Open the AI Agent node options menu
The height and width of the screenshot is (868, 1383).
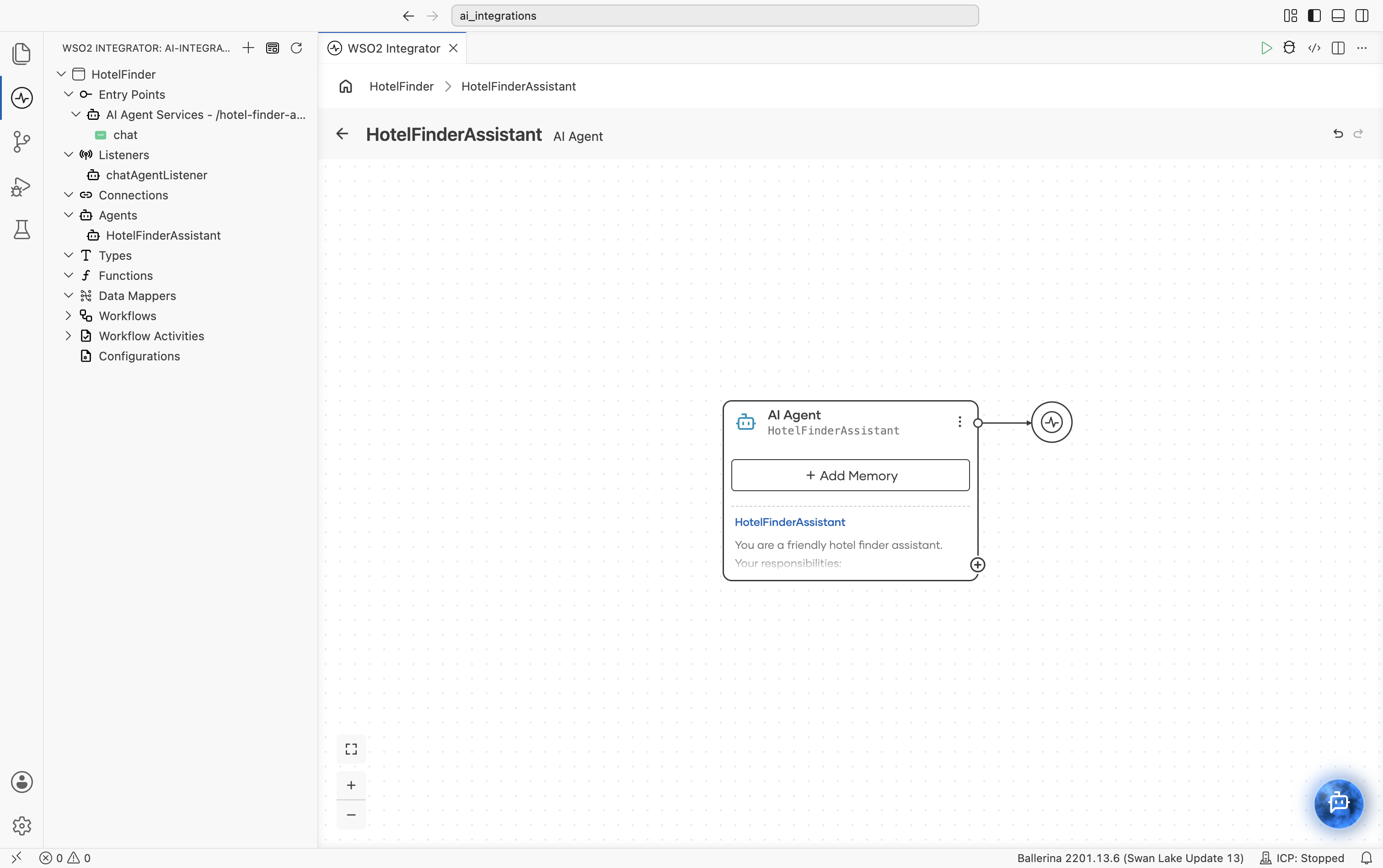click(x=960, y=422)
